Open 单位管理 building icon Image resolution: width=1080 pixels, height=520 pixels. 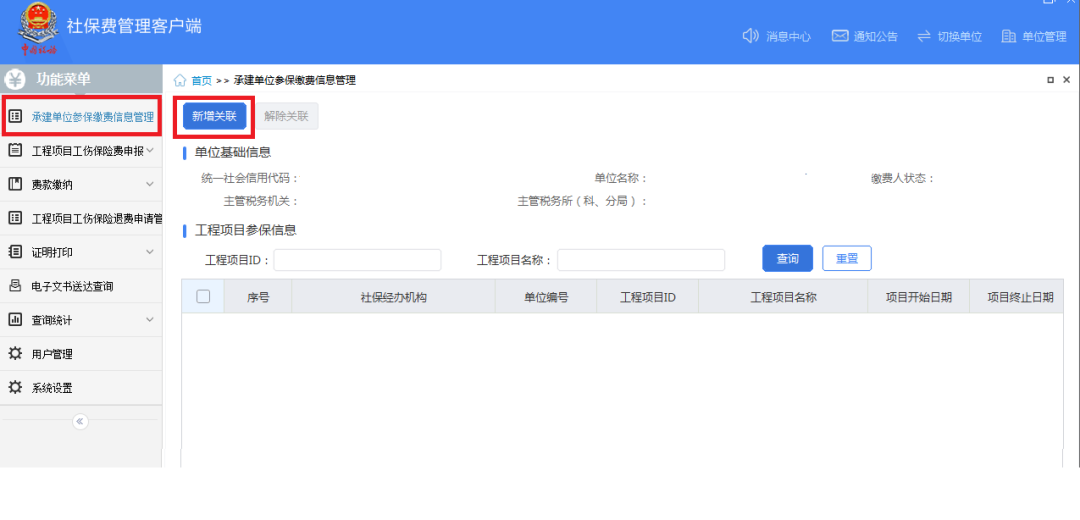point(1007,36)
